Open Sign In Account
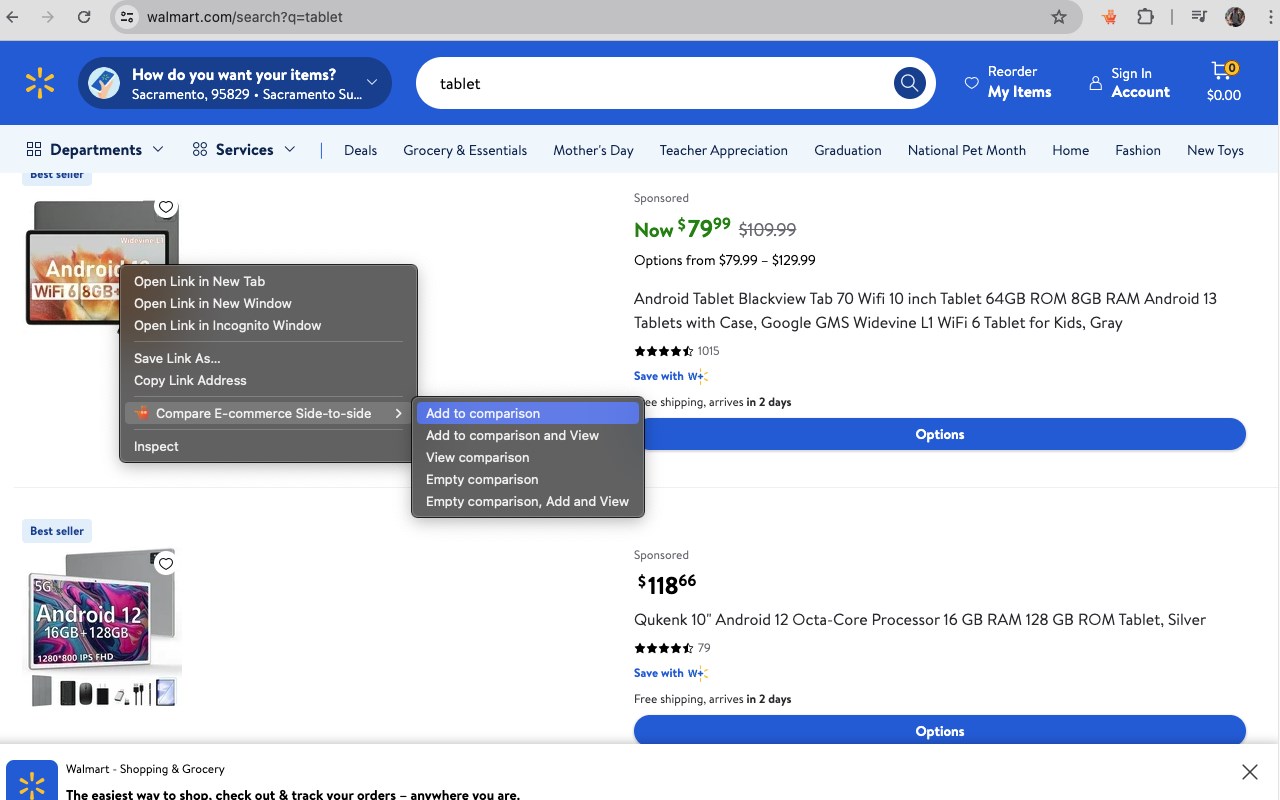 [x=1129, y=83]
